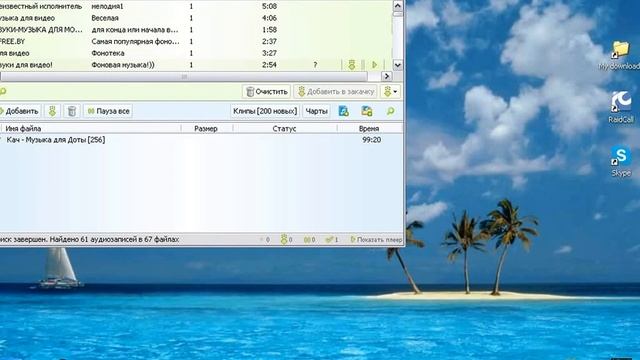Click Пауза все button
This screenshot has height=360, width=640.
coord(108,111)
